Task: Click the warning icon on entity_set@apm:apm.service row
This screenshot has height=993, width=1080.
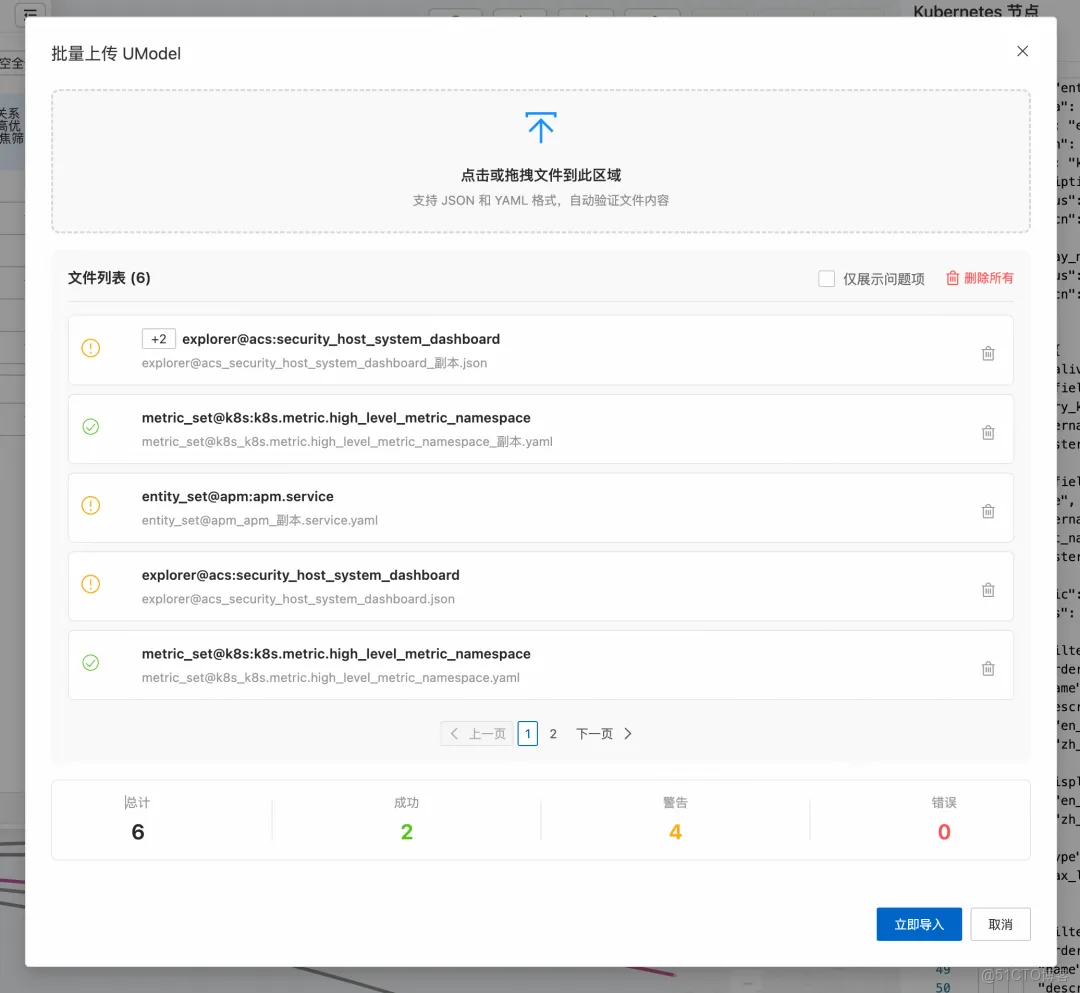Action: (x=90, y=505)
